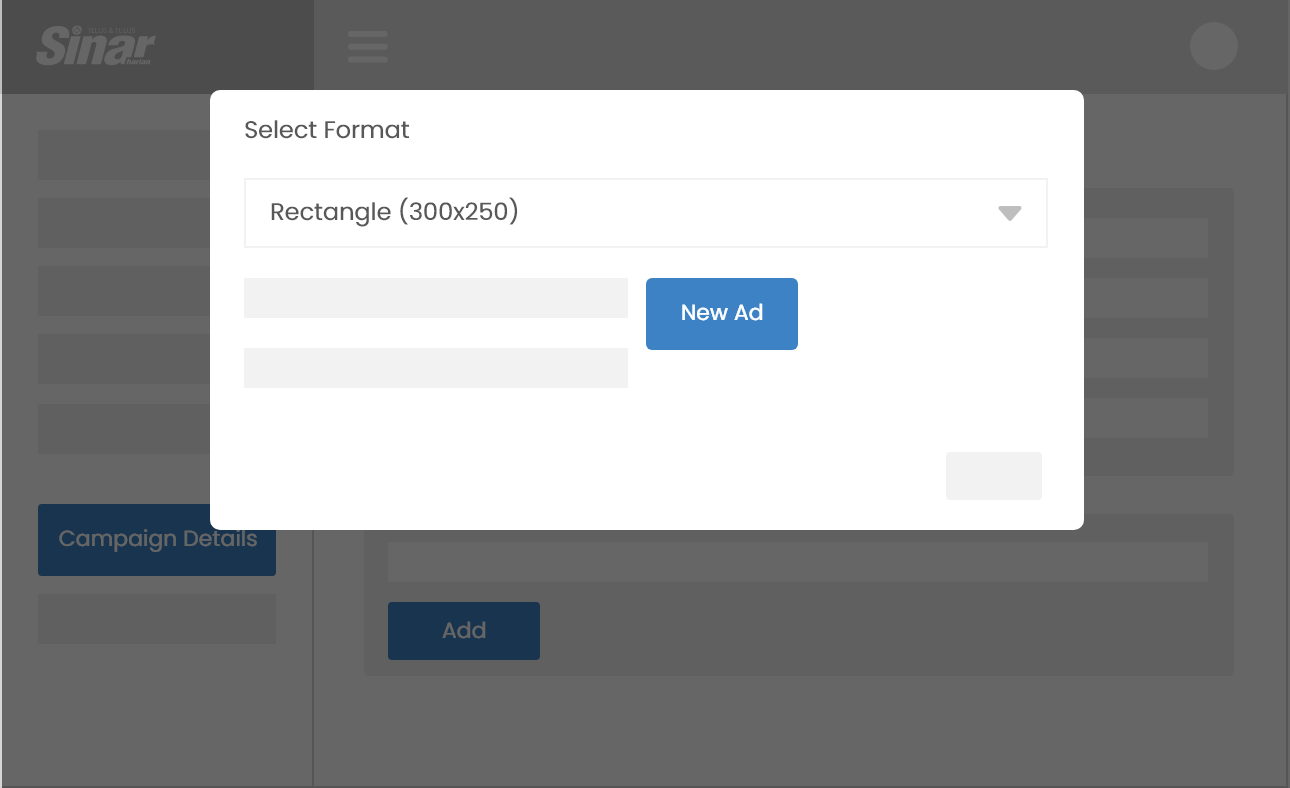Screen dimensions: 1290x788
Task: Click the Sinar logo
Action: (96, 46)
